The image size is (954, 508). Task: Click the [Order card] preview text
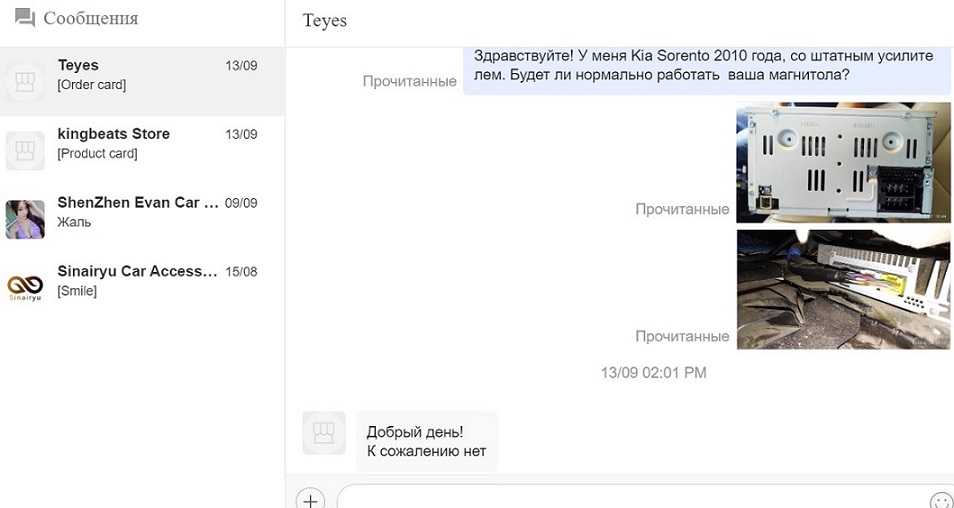[92, 85]
